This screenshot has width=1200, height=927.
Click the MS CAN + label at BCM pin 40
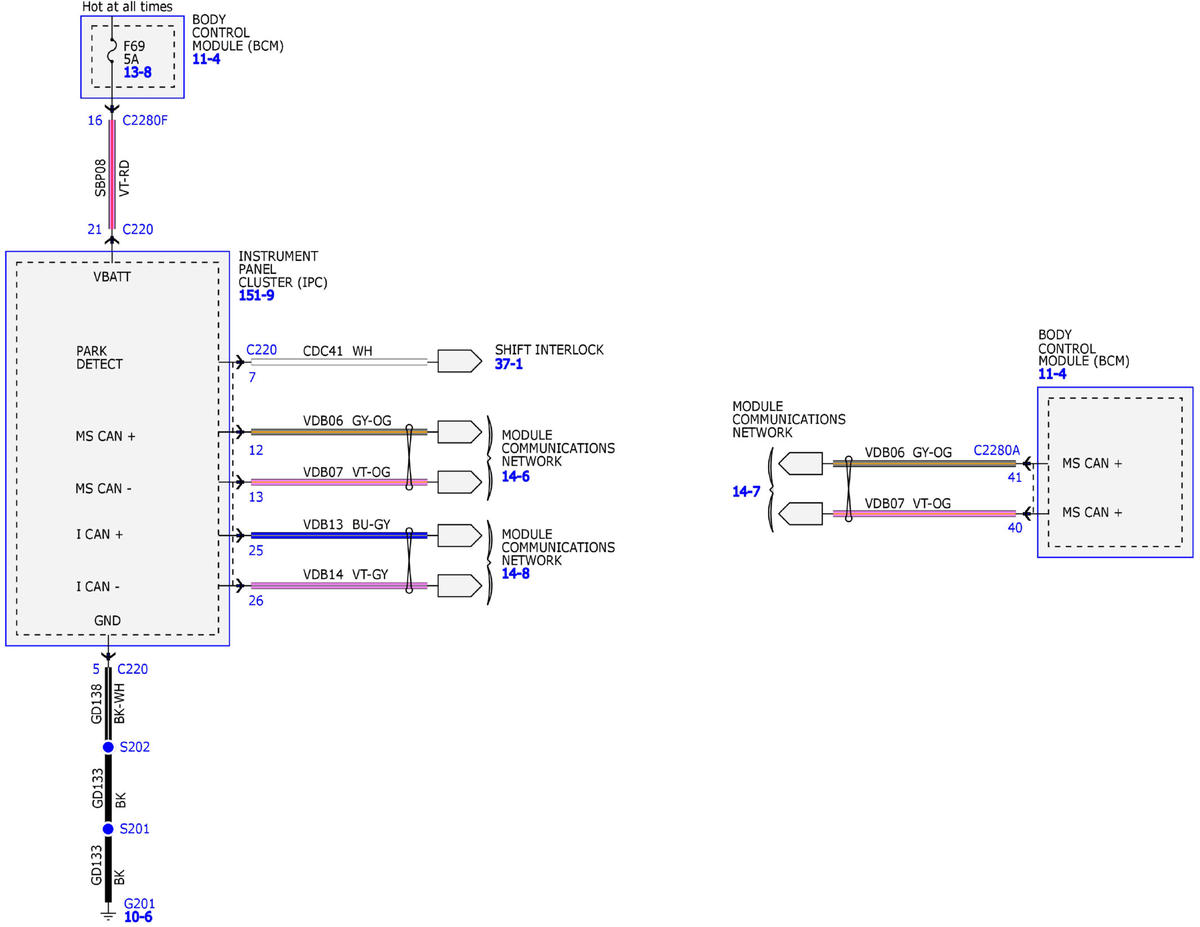coord(1092,513)
